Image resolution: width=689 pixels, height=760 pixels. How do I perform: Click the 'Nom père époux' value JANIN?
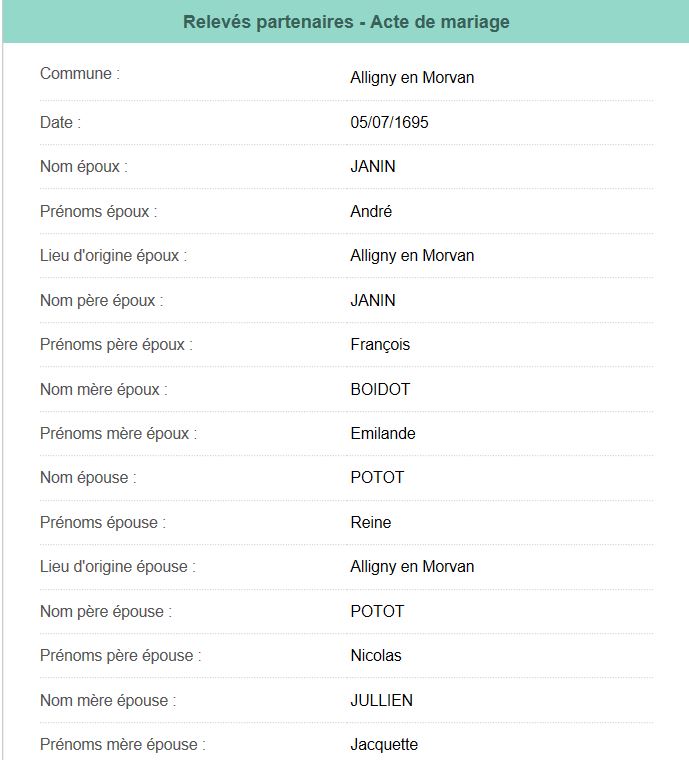pyautogui.click(x=373, y=300)
